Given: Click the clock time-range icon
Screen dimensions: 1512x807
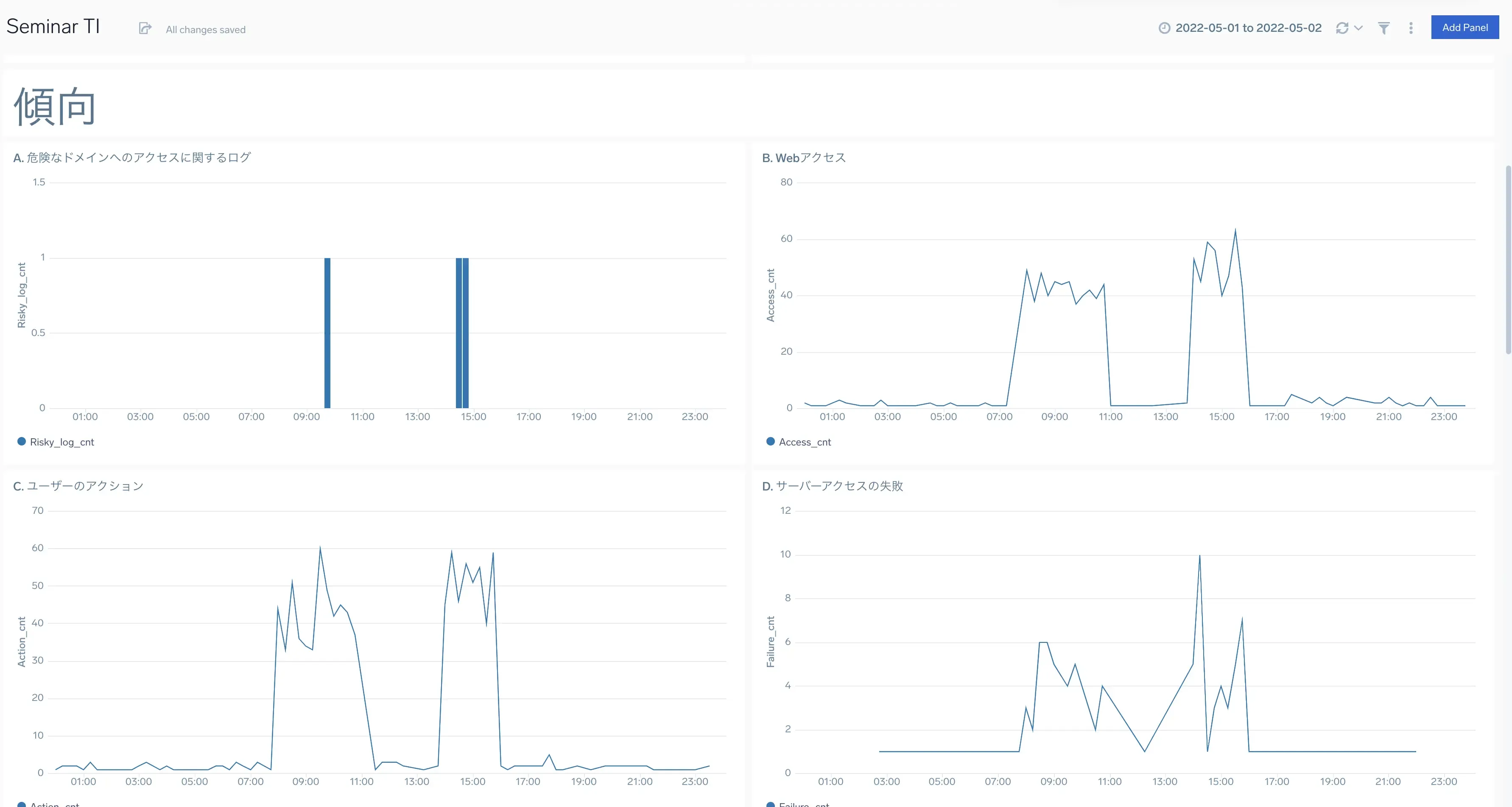Looking at the screenshot, I should pos(1164,28).
